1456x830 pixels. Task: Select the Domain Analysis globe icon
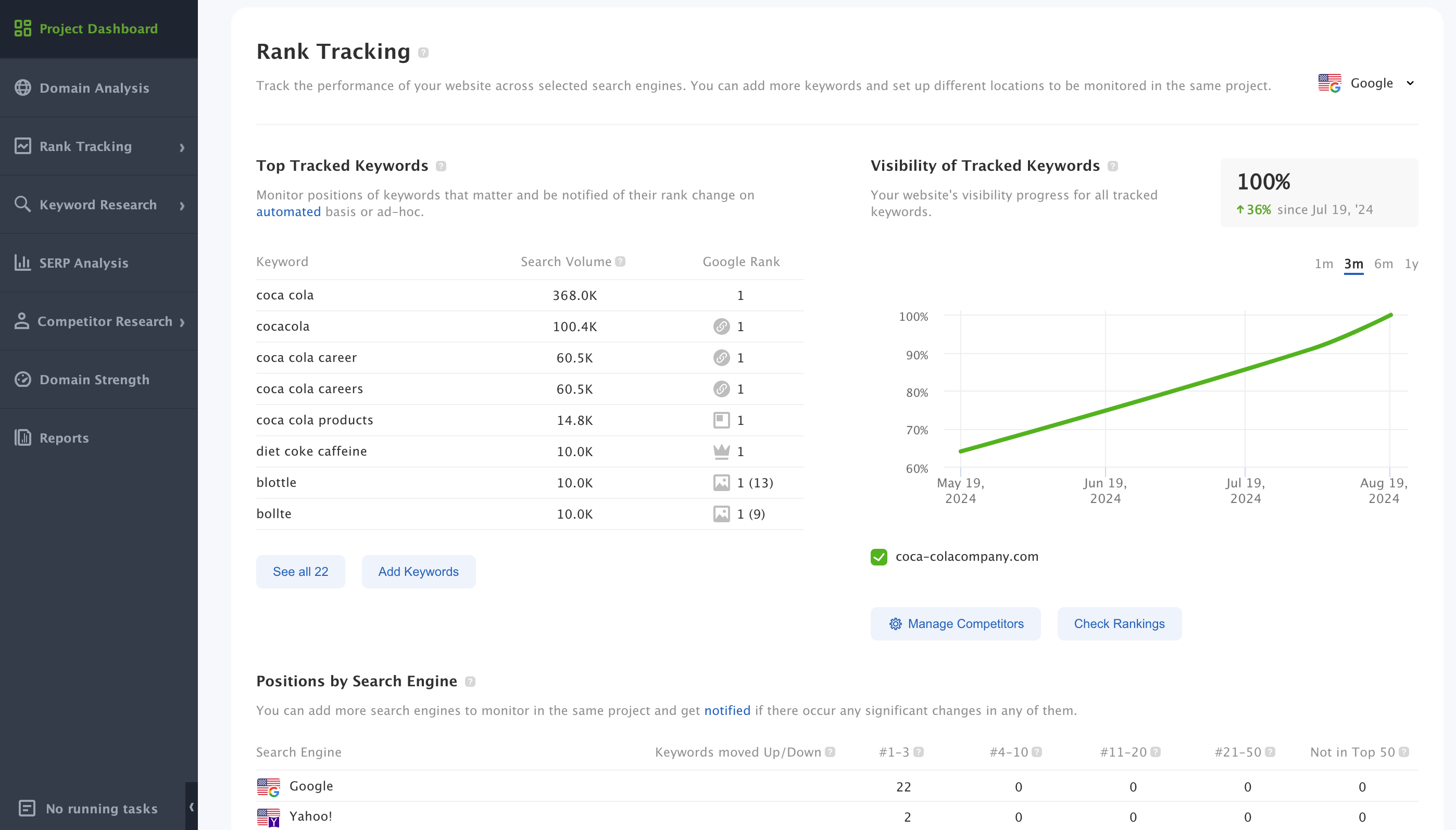[23, 88]
